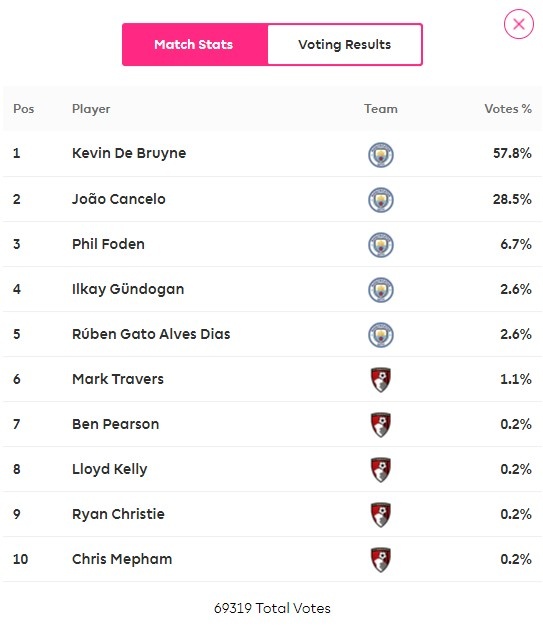Image resolution: width=543 pixels, height=627 pixels.
Task: Open the Voting Results tab
Action: click(344, 44)
